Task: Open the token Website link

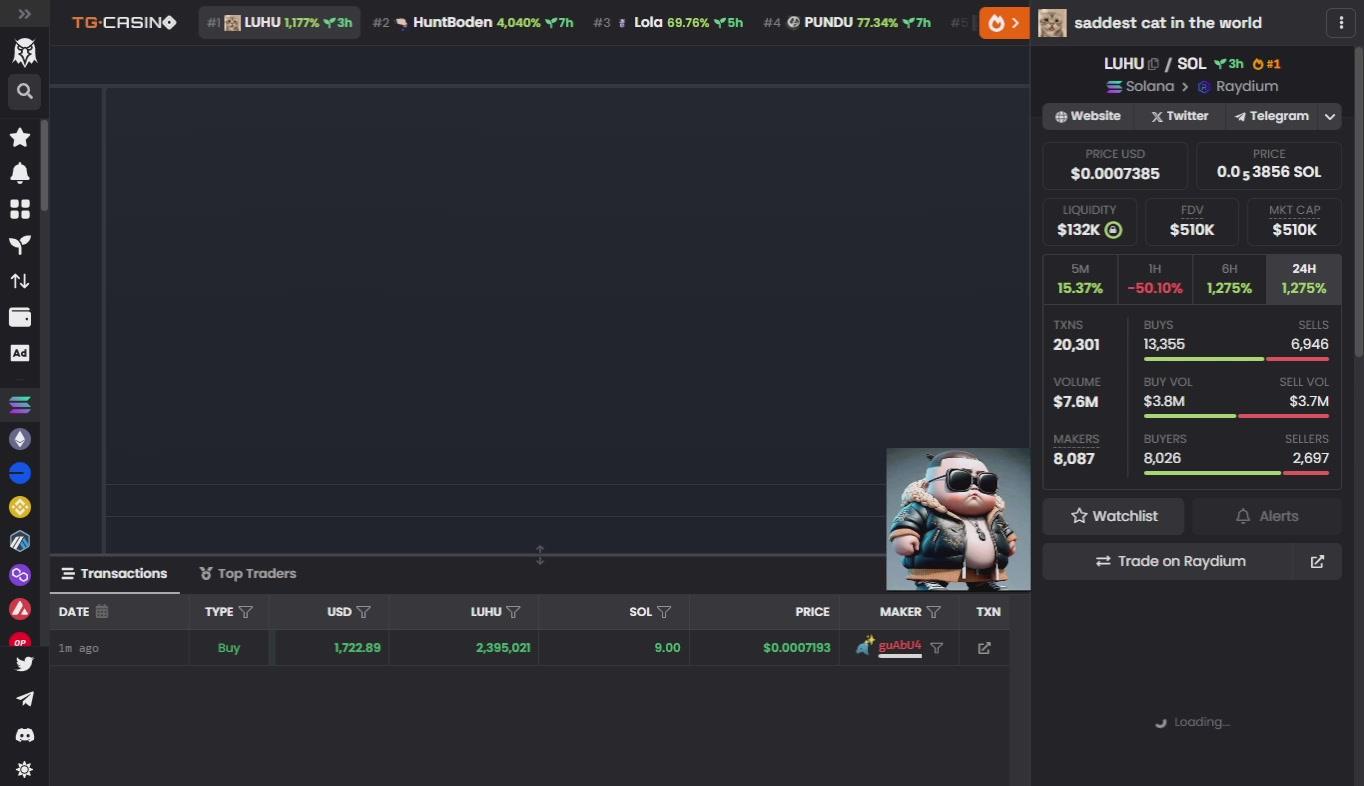Action: coord(1088,116)
